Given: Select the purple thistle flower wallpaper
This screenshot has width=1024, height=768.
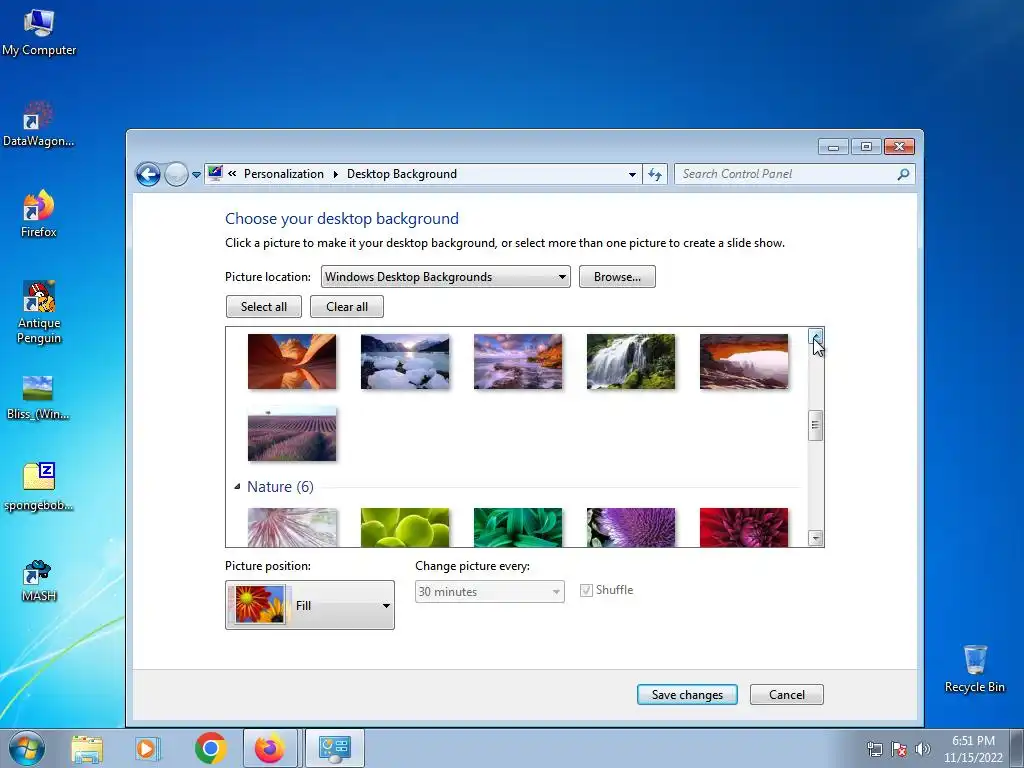Looking at the screenshot, I should pyautogui.click(x=631, y=527).
